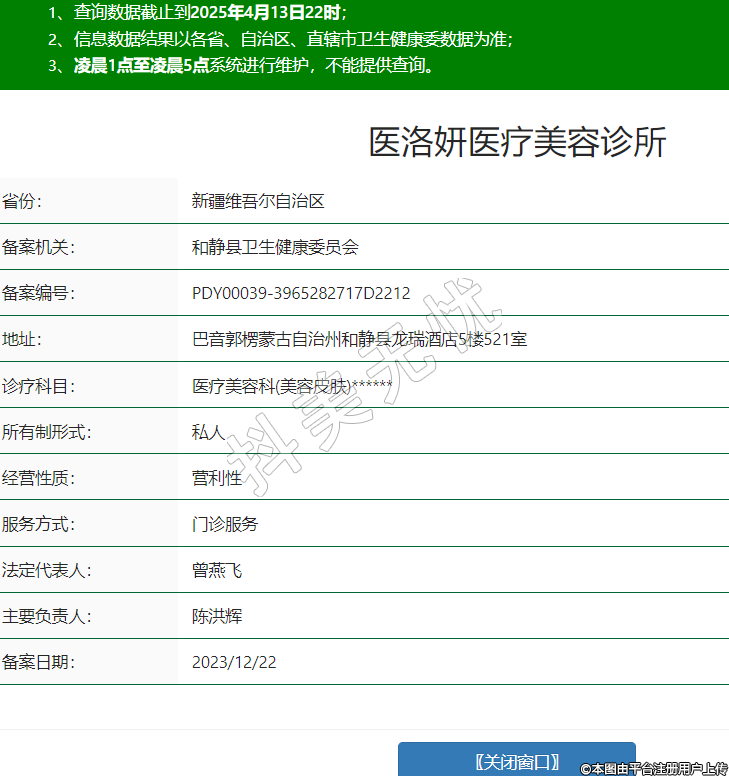The height and width of the screenshot is (776, 729).
Task: Select the 备案编号 row label
Action: click(38, 293)
